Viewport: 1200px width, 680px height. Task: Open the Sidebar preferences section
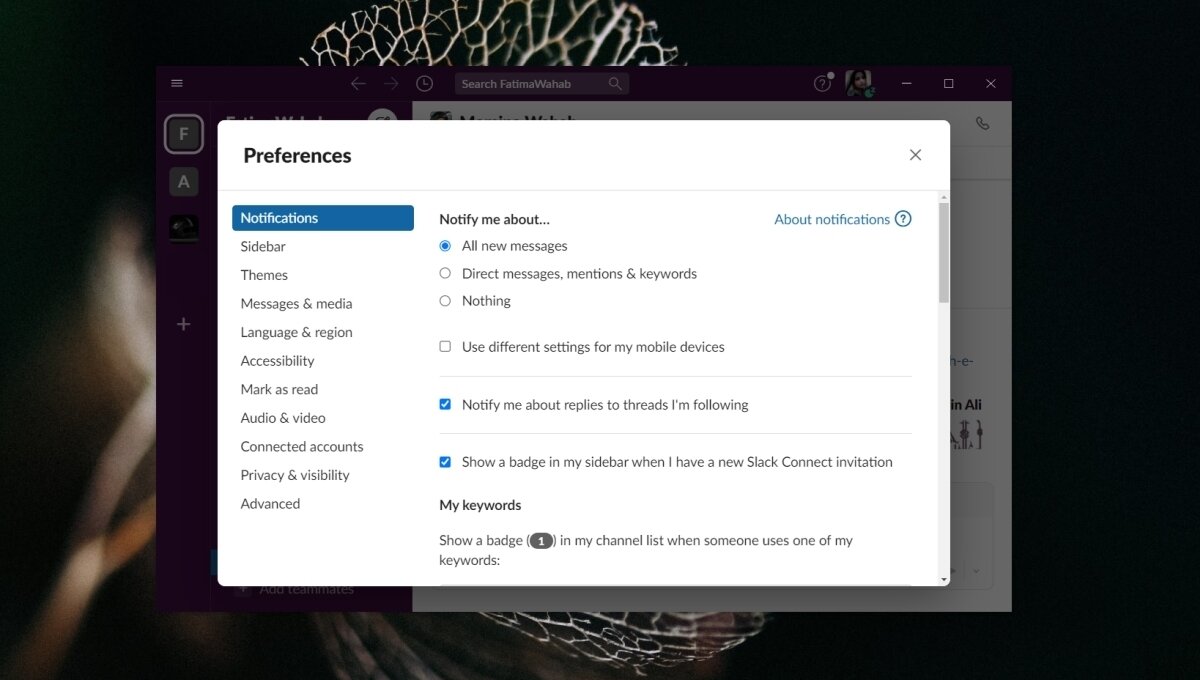tap(263, 246)
